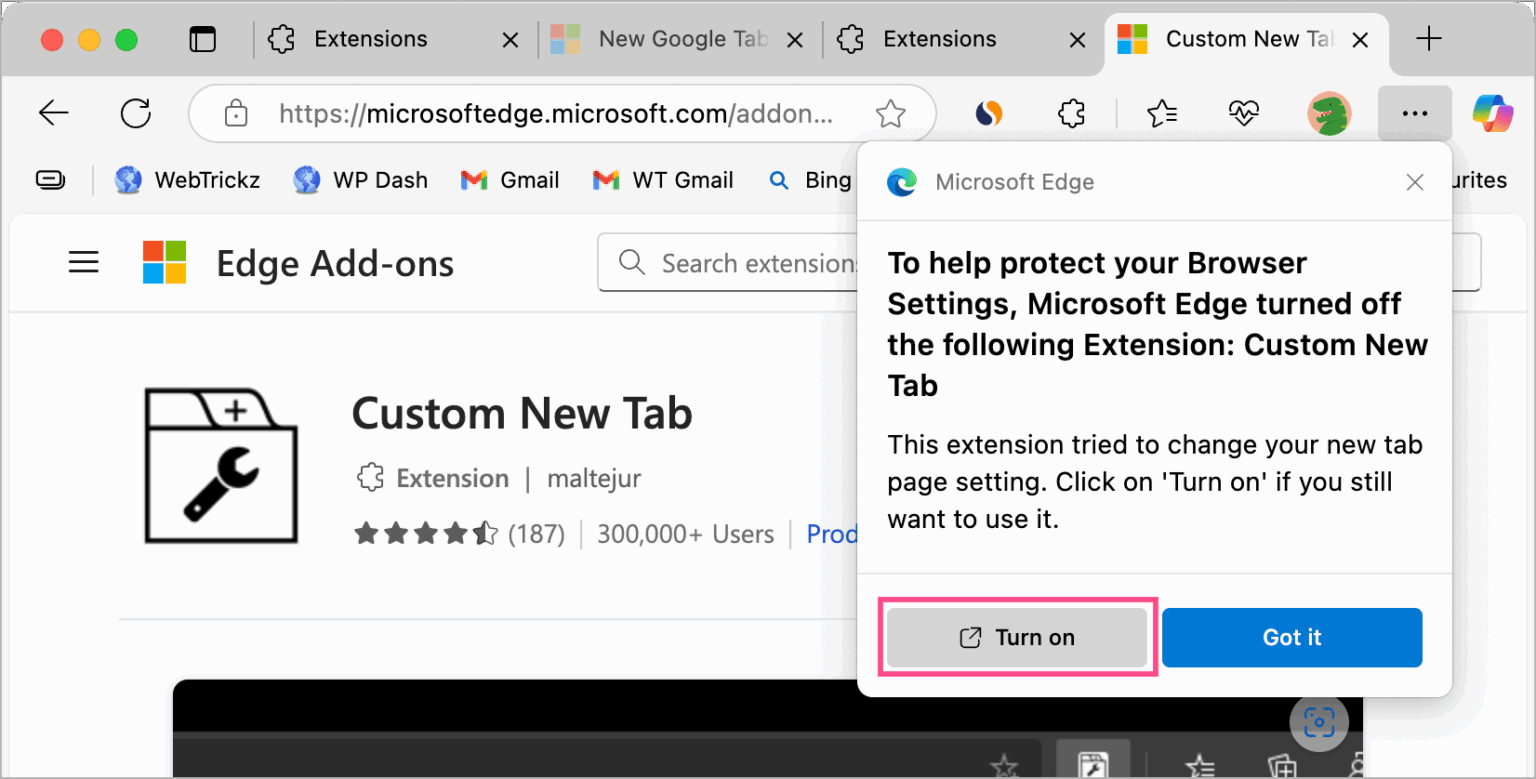Click the dinosaur profile avatar
The height and width of the screenshot is (779, 1536).
pos(1329,113)
